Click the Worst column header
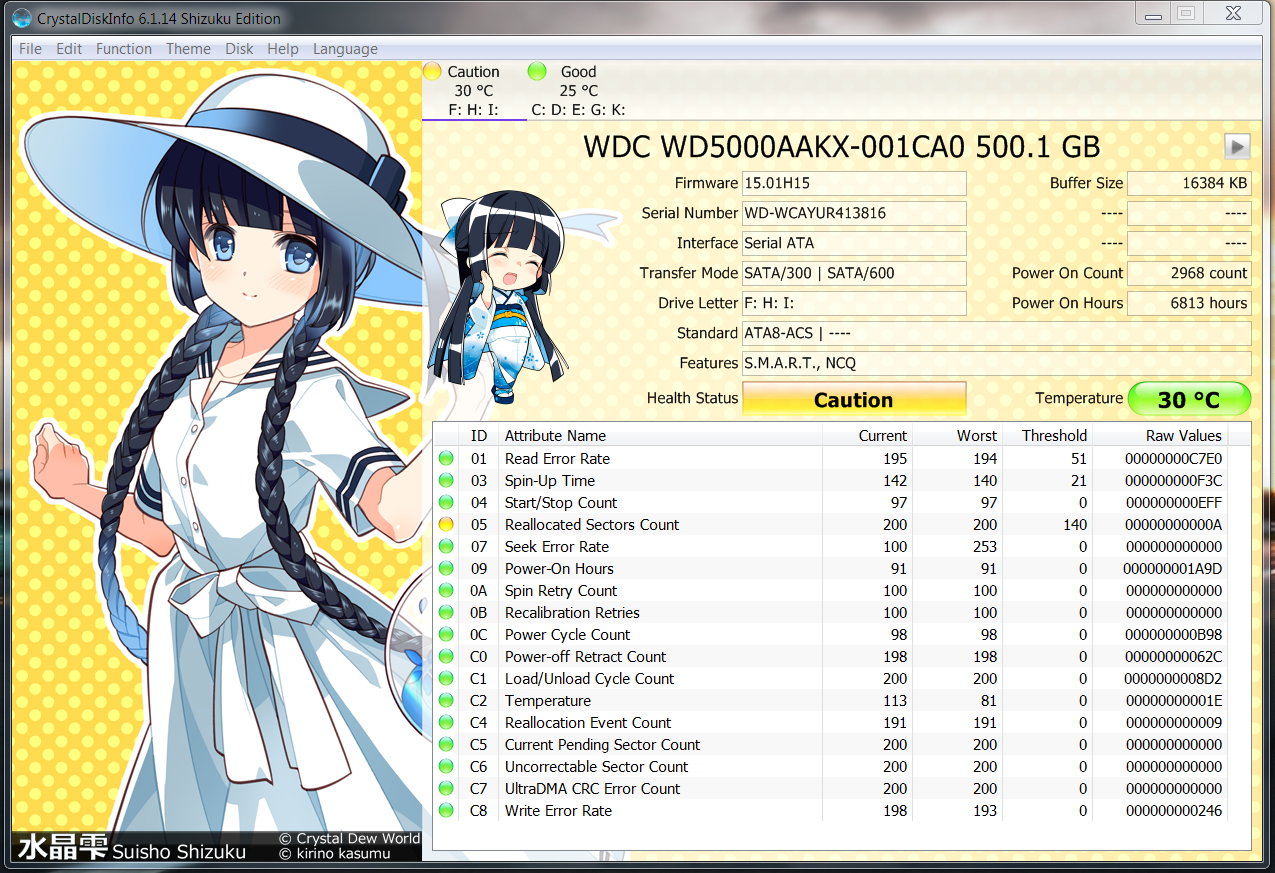This screenshot has height=873, width=1275. (959, 435)
